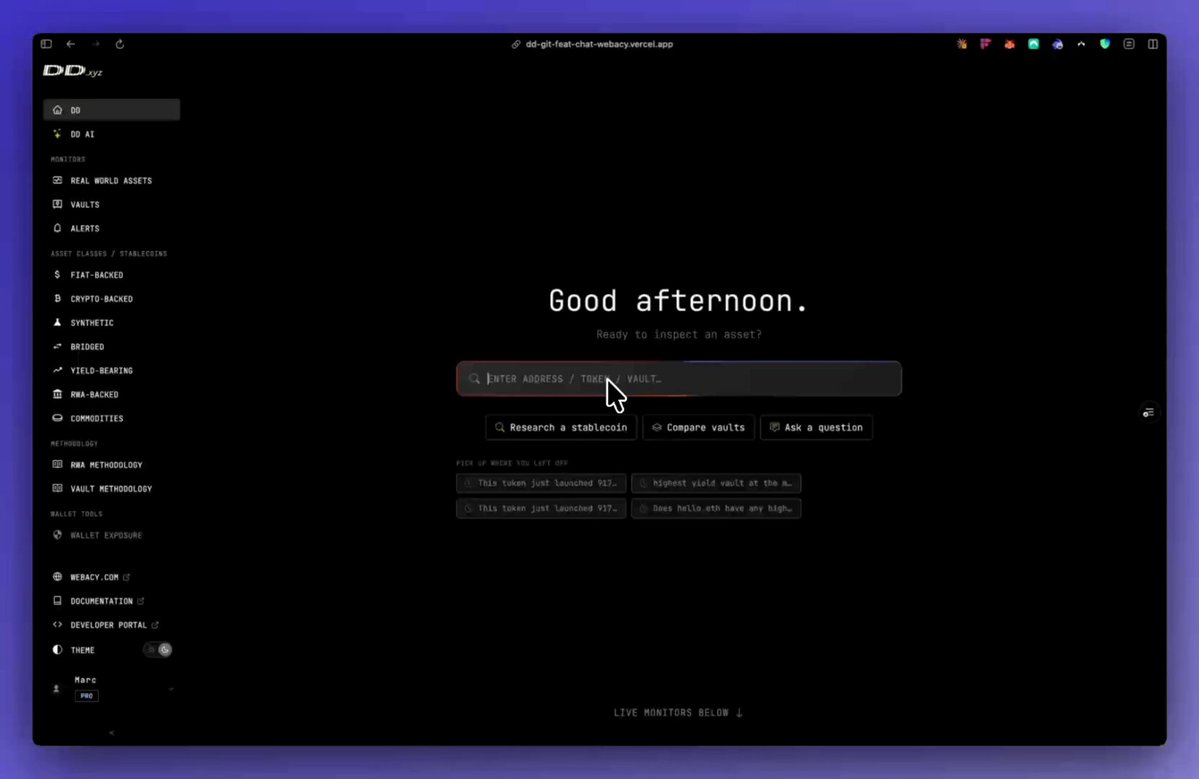Open Vault Methodology page
The image size is (1199, 779).
point(112,488)
